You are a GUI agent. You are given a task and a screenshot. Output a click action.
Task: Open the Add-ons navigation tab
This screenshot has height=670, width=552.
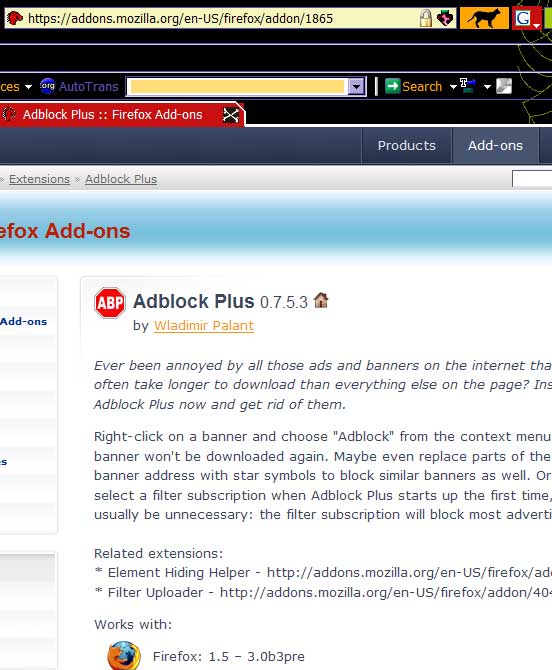coord(496,146)
